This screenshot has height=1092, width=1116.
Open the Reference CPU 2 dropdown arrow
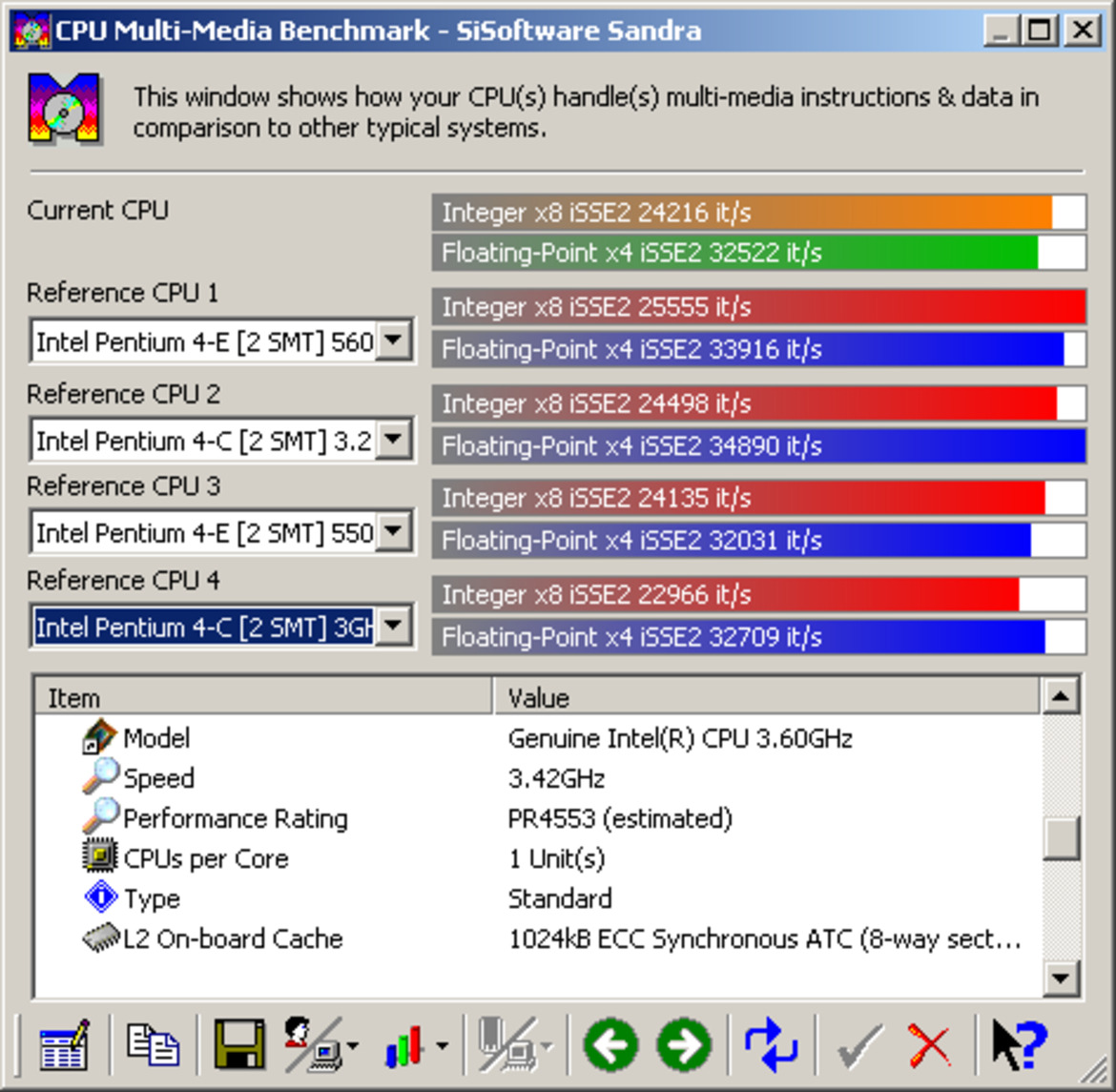[394, 440]
